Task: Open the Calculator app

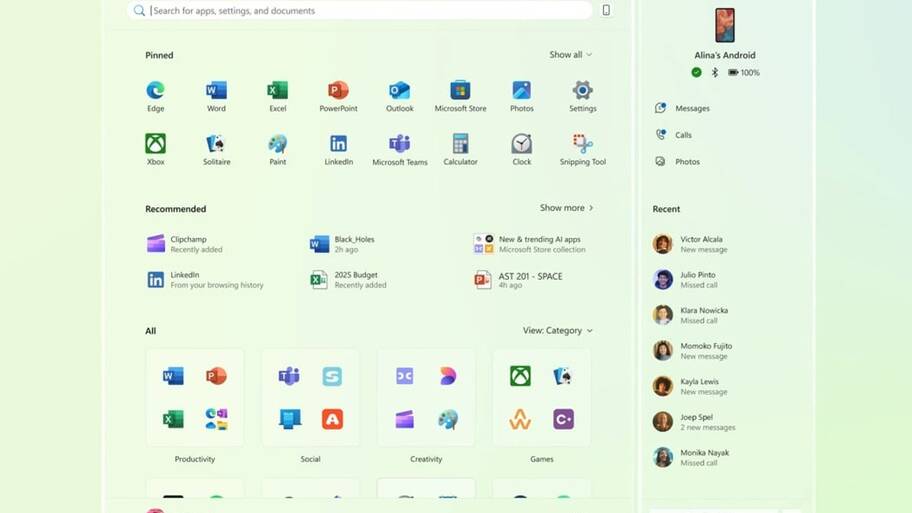Action: click(x=460, y=149)
